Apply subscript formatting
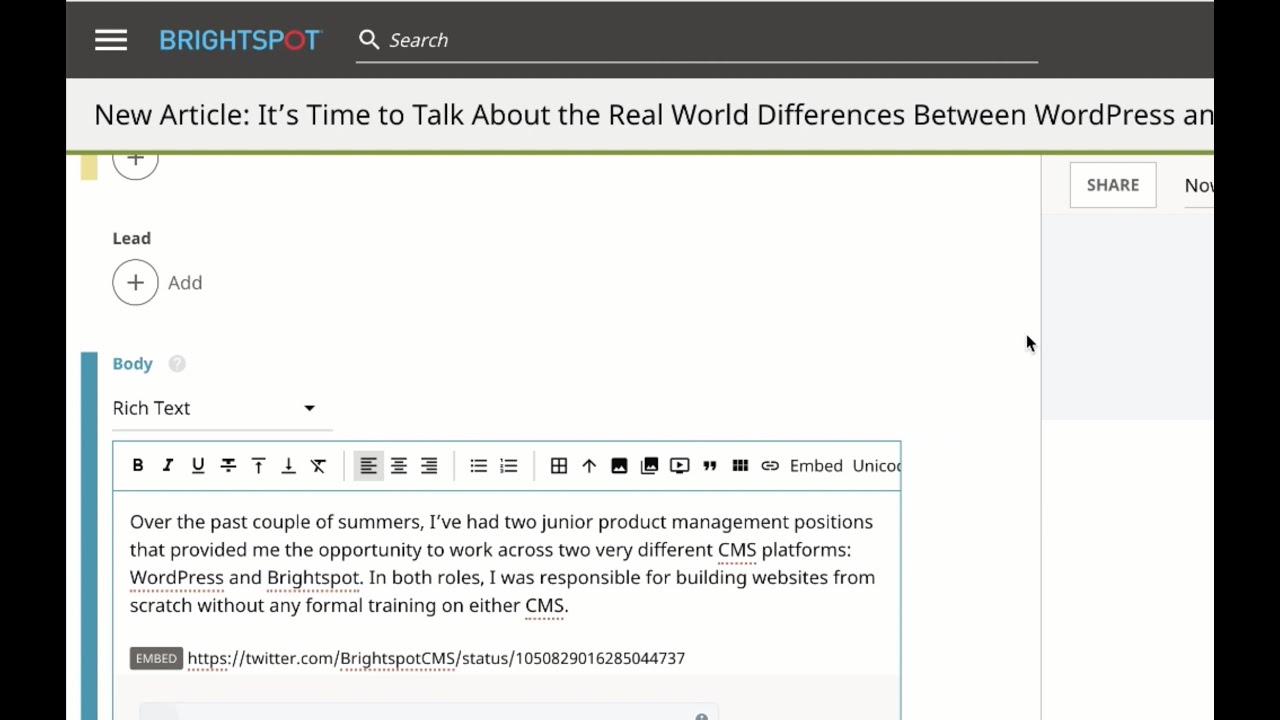 pos(288,466)
